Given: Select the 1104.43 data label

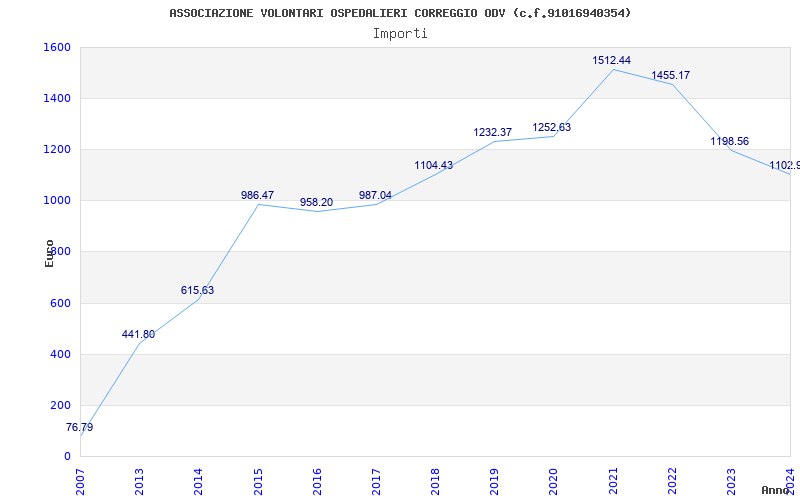Looking at the screenshot, I should pos(433,165).
